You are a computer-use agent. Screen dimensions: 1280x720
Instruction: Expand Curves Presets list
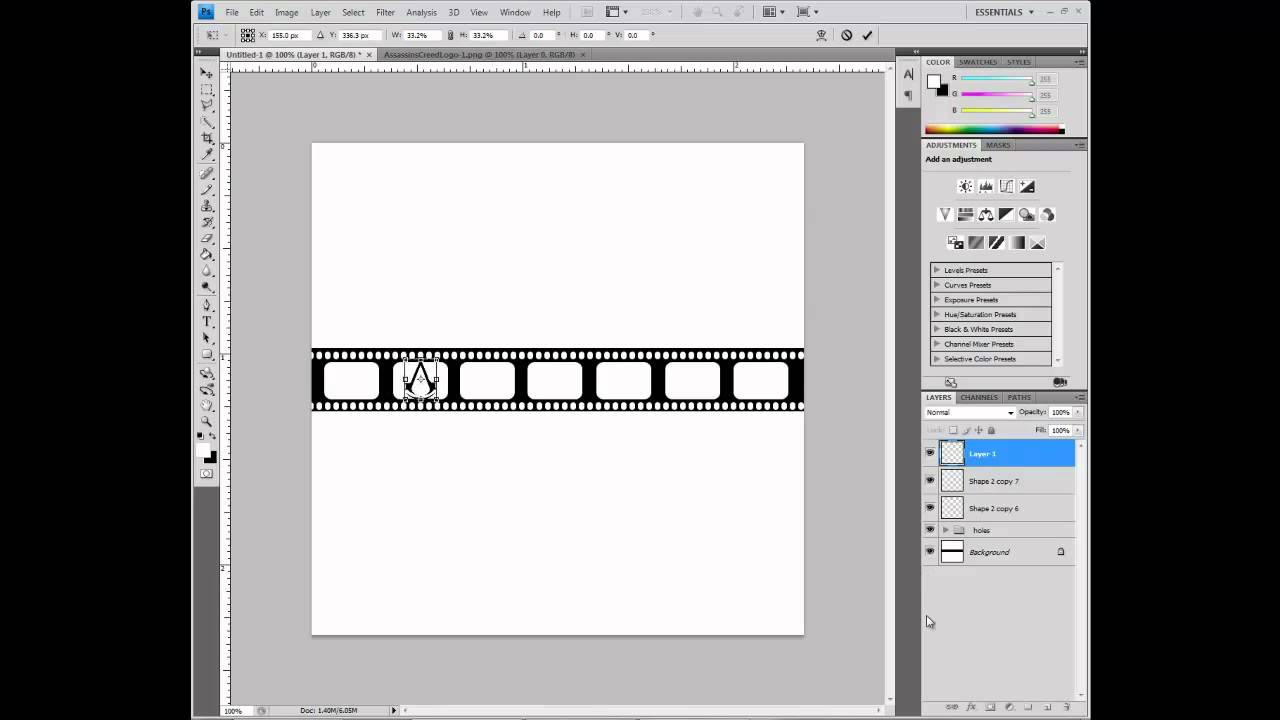pyautogui.click(x=937, y=285)
